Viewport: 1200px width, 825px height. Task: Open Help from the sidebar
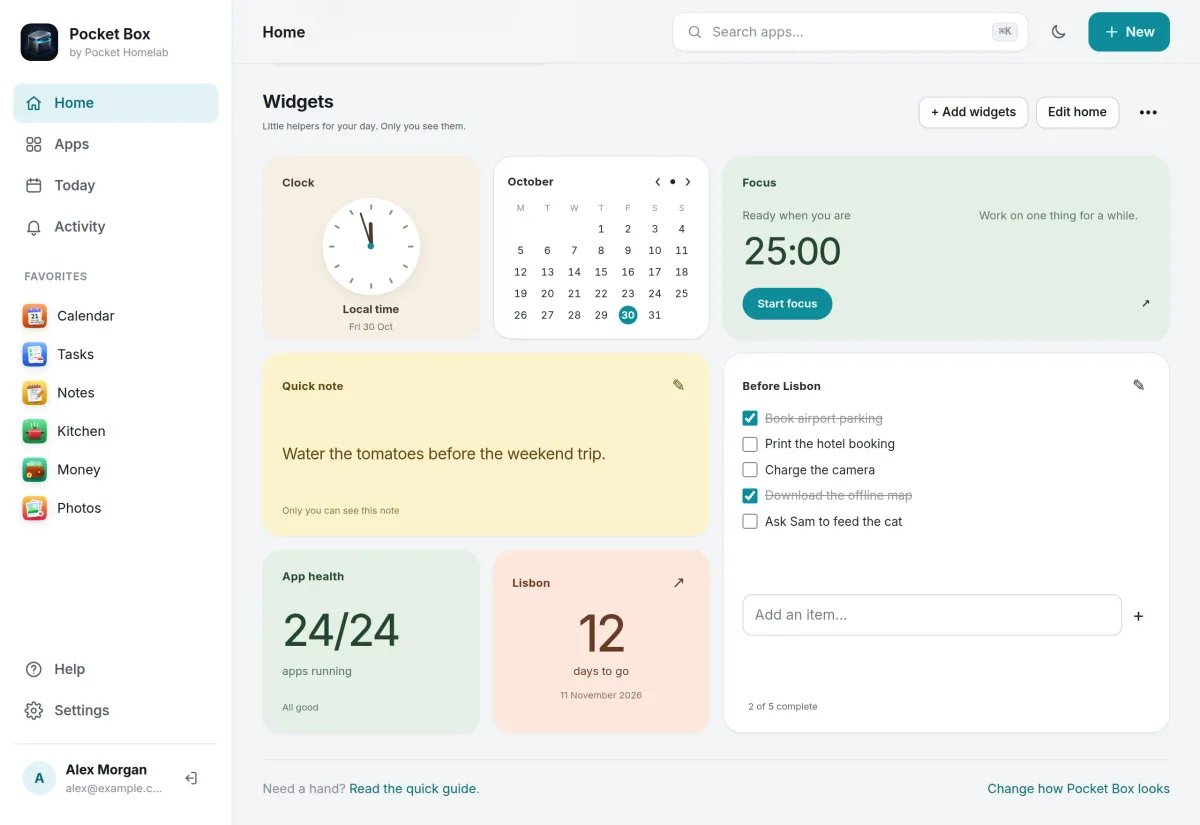115,669
